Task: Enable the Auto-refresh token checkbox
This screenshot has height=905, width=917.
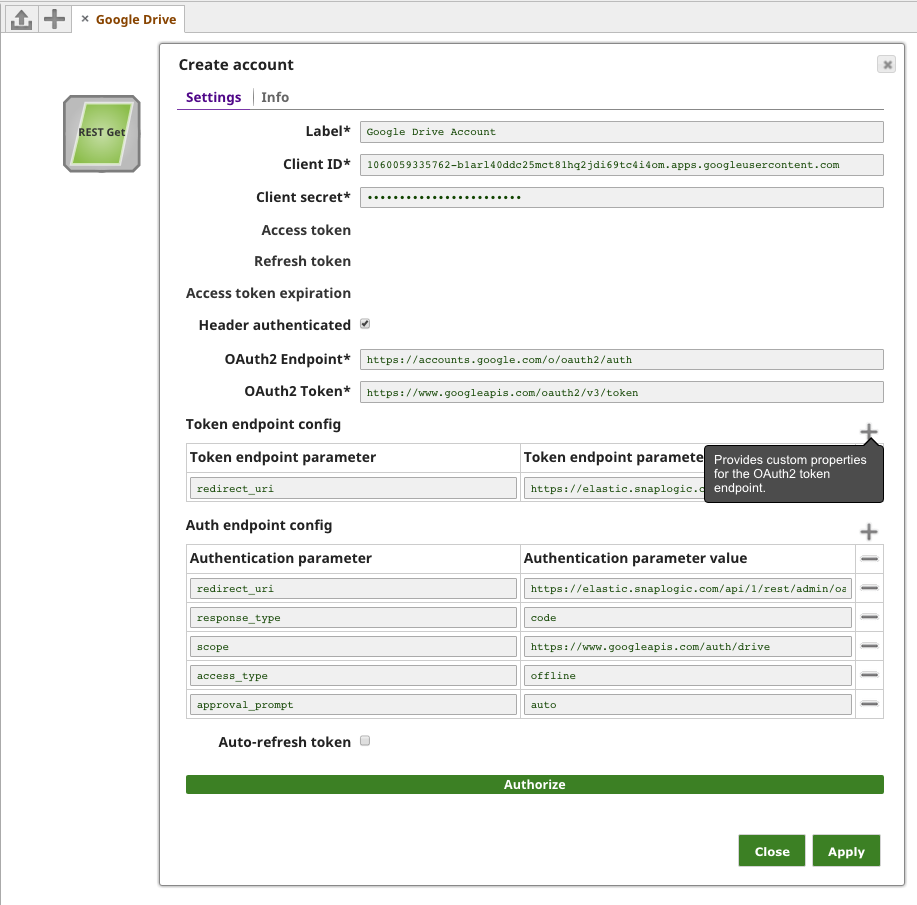Action: tap(365, 741)
